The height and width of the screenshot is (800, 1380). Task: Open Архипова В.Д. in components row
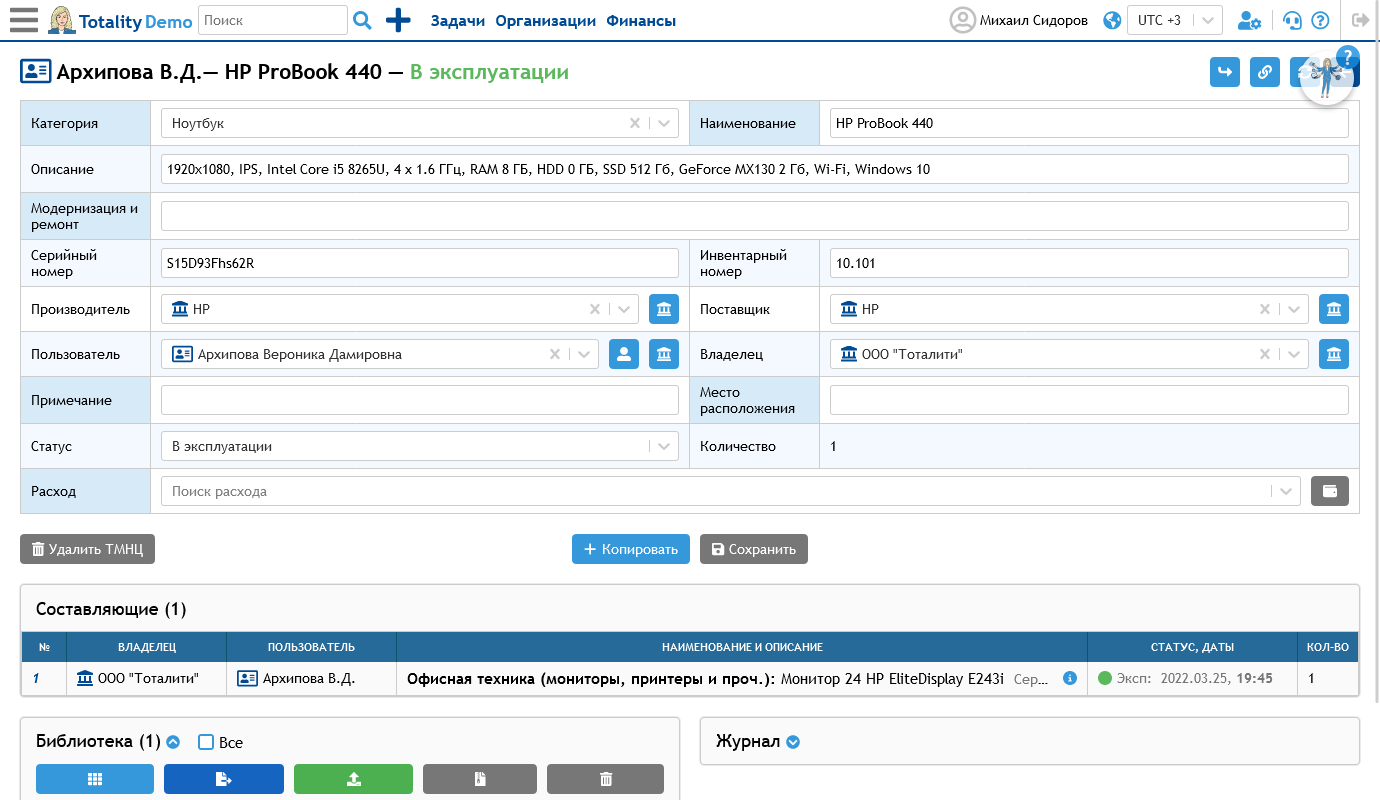click(x=296, y=678)
